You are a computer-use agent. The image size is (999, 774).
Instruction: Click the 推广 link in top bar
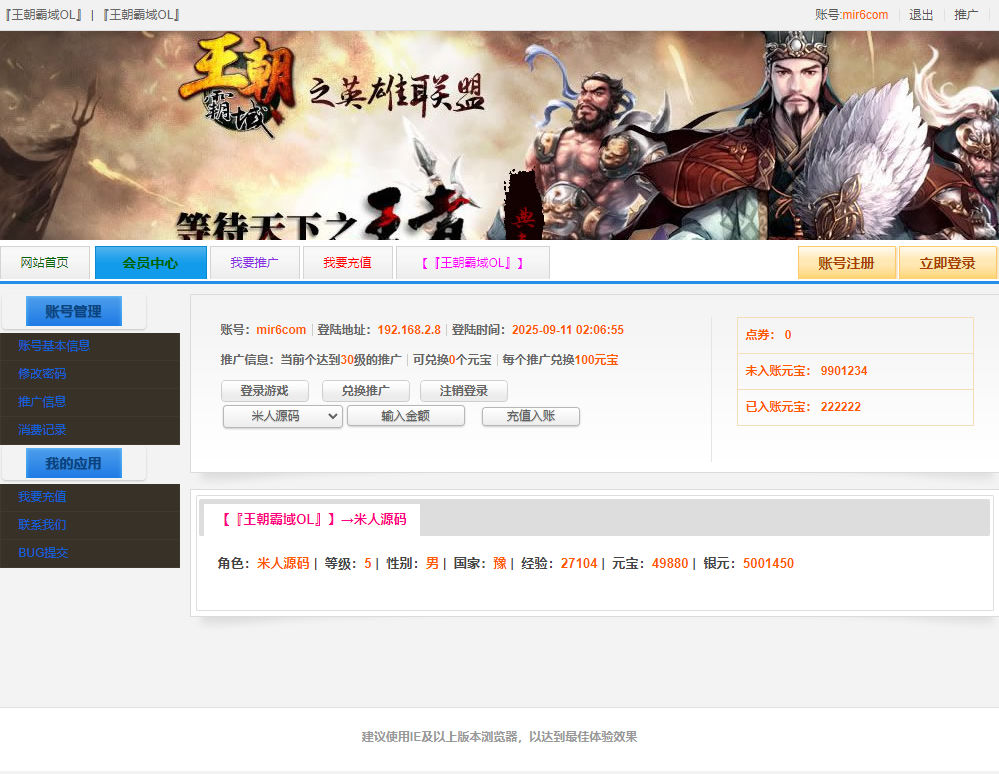pos(966,15)
